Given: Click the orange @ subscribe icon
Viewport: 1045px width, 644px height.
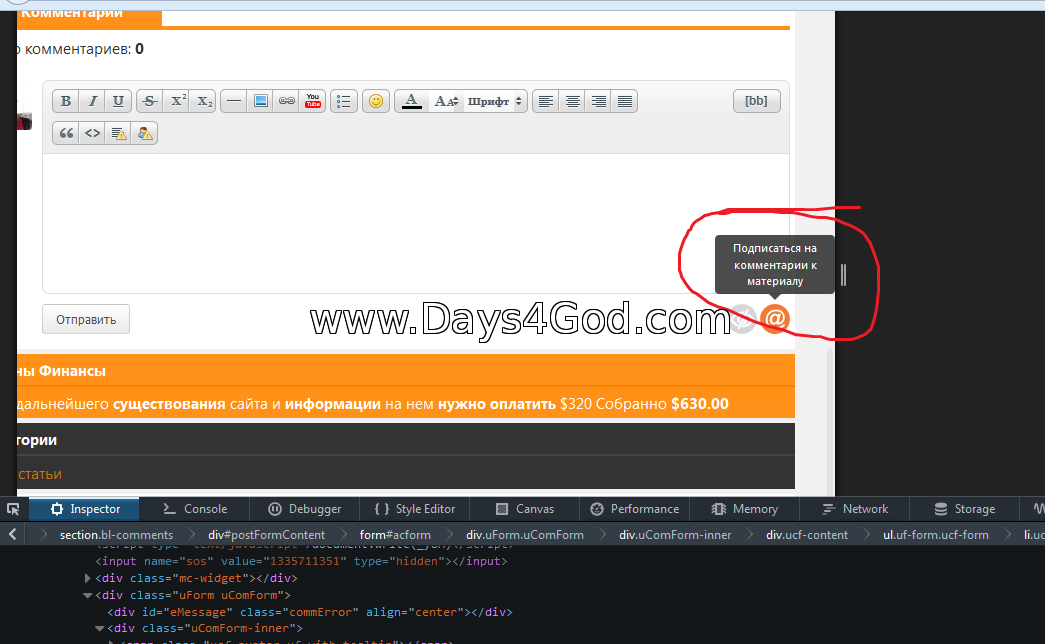Looking at the screenshot, I should pos(774,319).
